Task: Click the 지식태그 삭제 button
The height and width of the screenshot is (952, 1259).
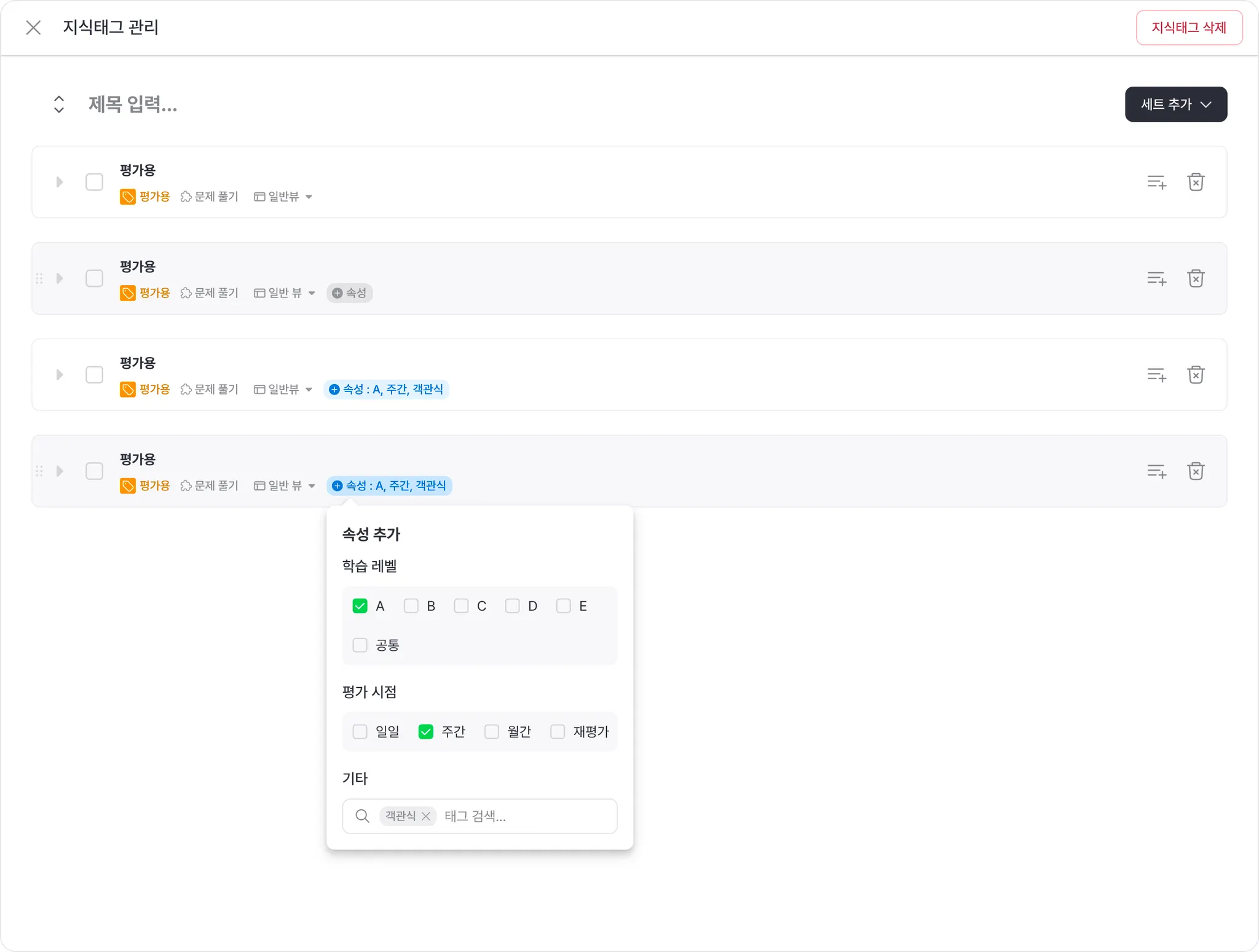Action: click(1188, 28)
